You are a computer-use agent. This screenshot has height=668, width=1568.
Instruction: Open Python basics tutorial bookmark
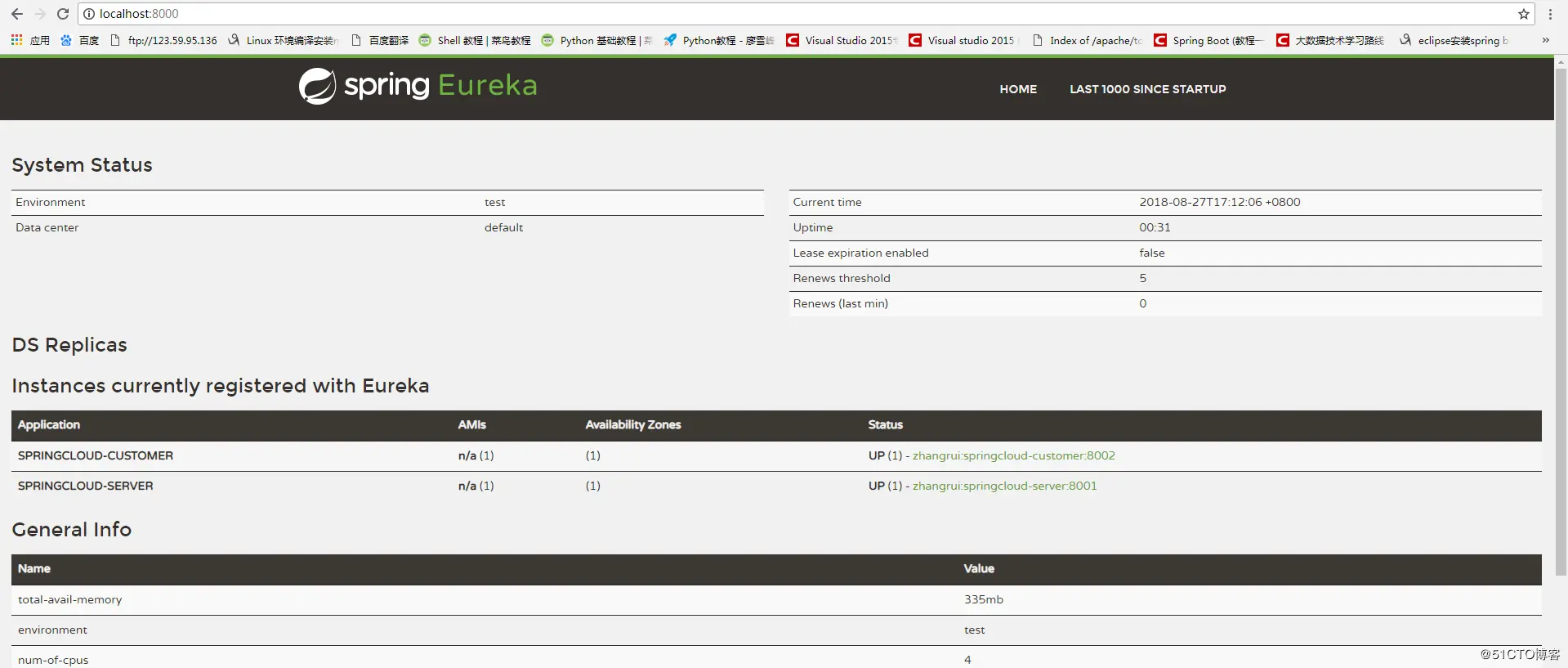(596, 40)
